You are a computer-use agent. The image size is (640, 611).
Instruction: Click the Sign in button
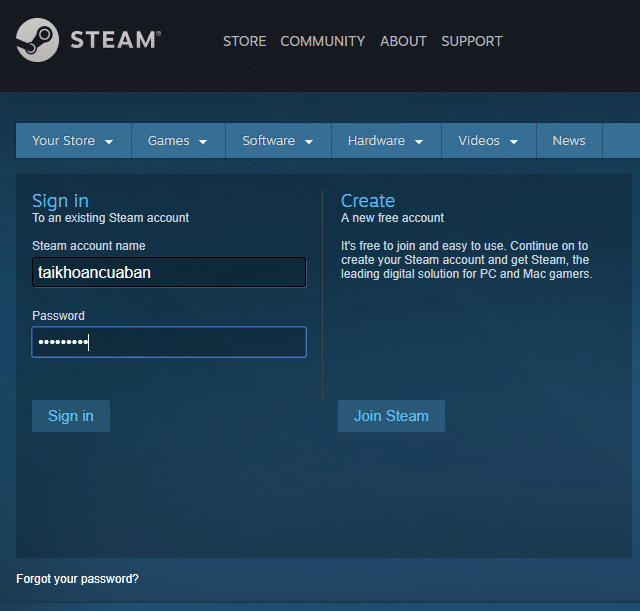(x=71, y=416)
